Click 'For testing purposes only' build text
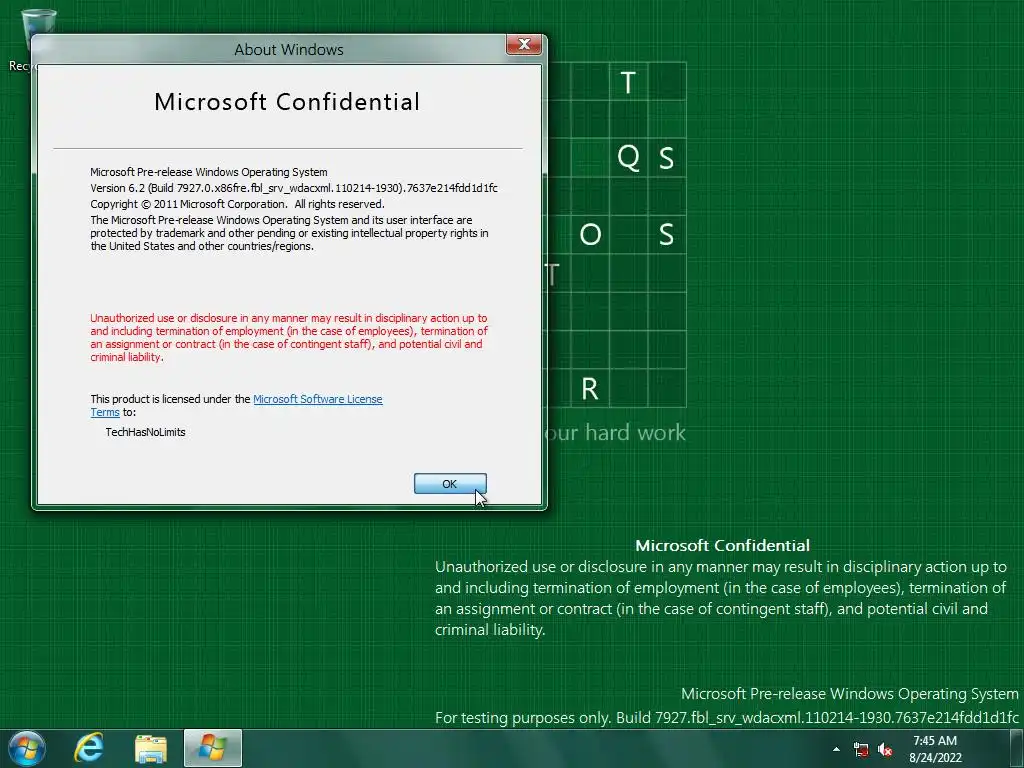 coord(727,718)
